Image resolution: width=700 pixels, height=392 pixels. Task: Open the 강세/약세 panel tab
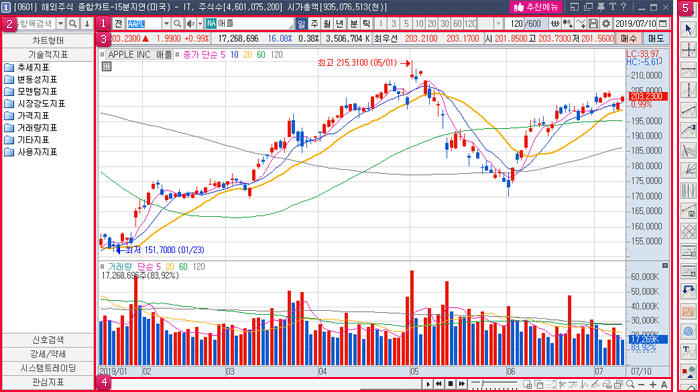tap(48, 354)
